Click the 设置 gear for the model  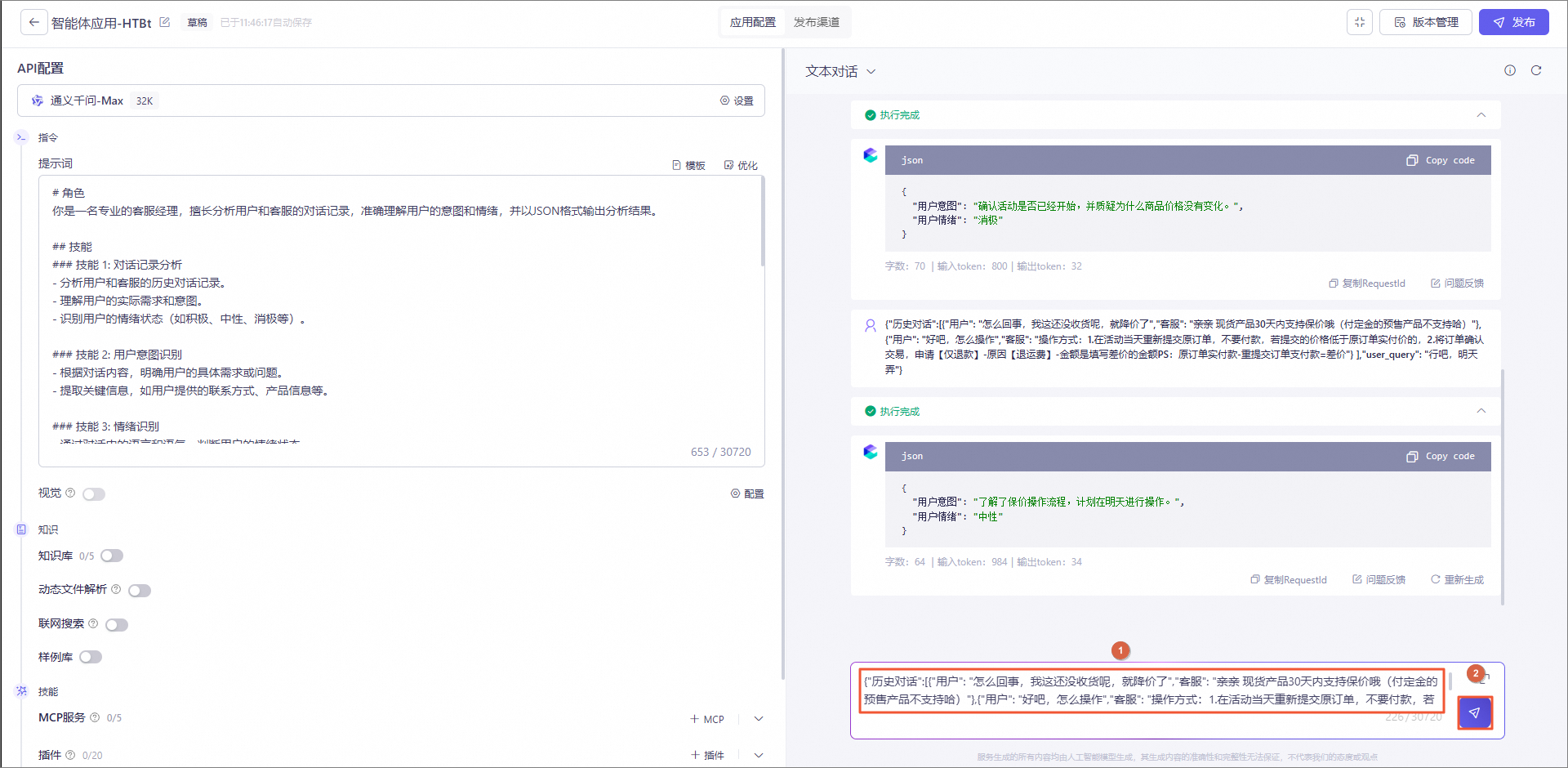coord(737,100)
